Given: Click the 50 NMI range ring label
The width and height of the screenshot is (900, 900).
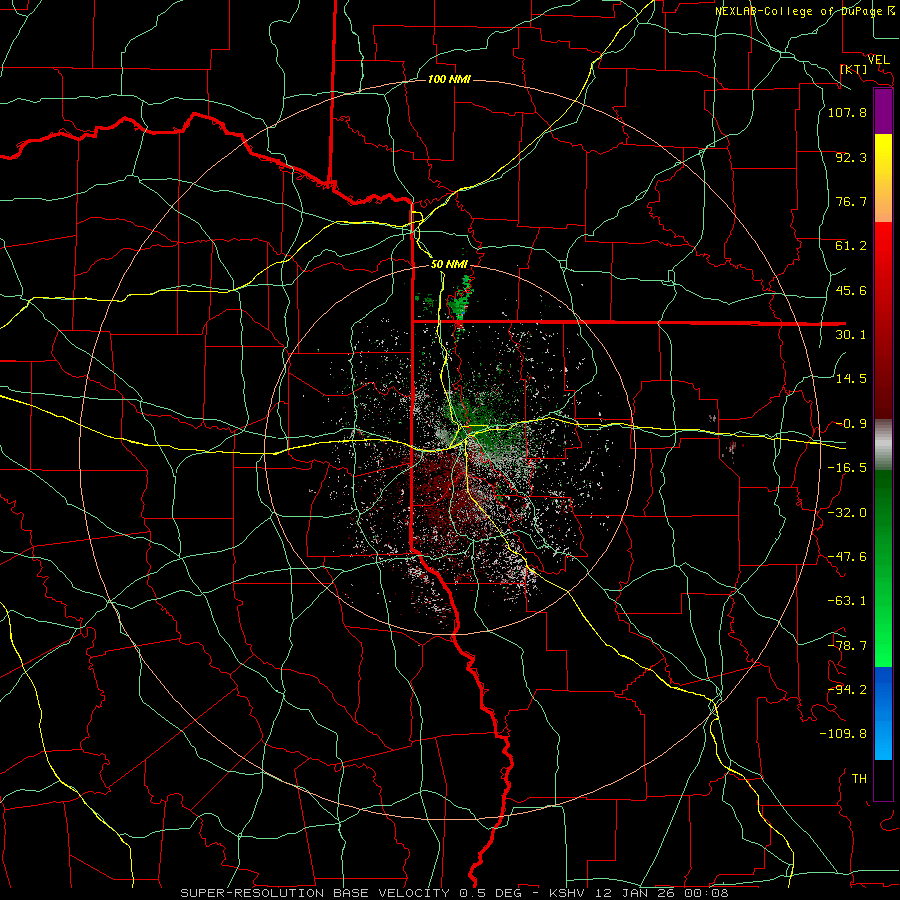Looking at the screenshot, I should point(449,264).
